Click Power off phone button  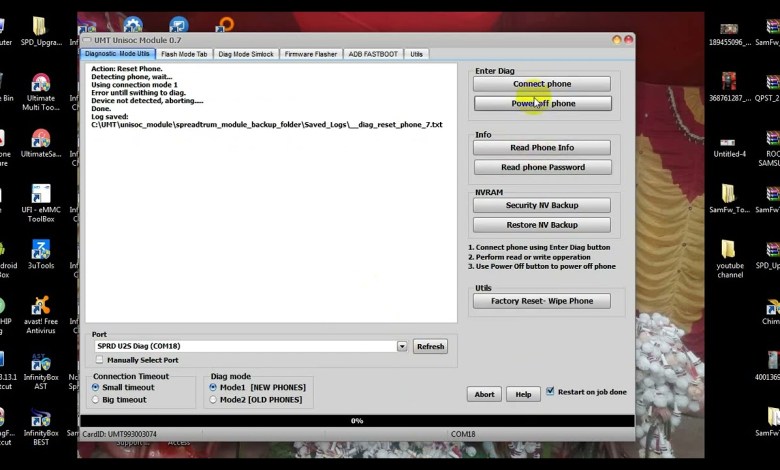click(x=543, y=103)
